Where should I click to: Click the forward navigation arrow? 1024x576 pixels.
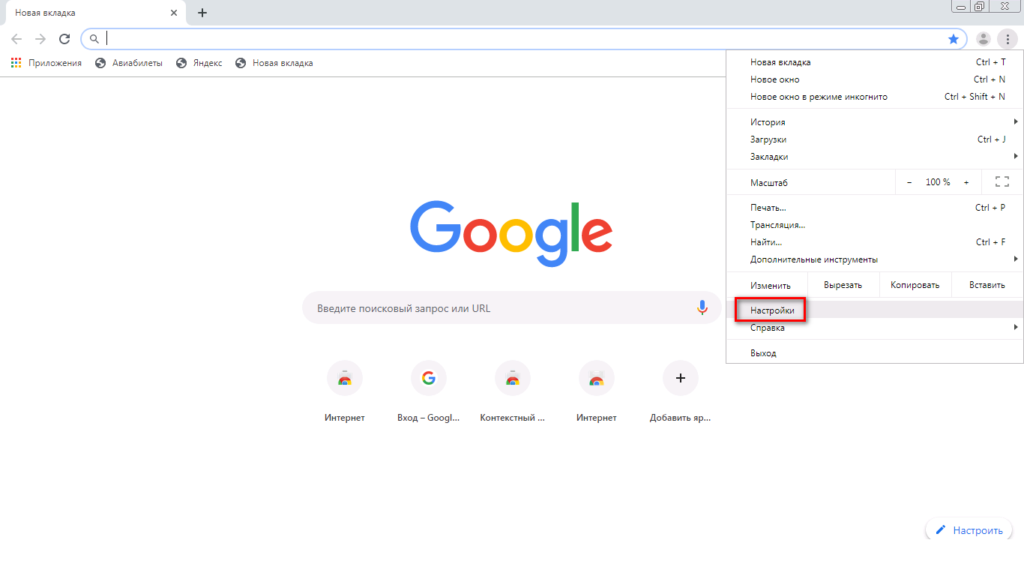[x=40, y=39]
